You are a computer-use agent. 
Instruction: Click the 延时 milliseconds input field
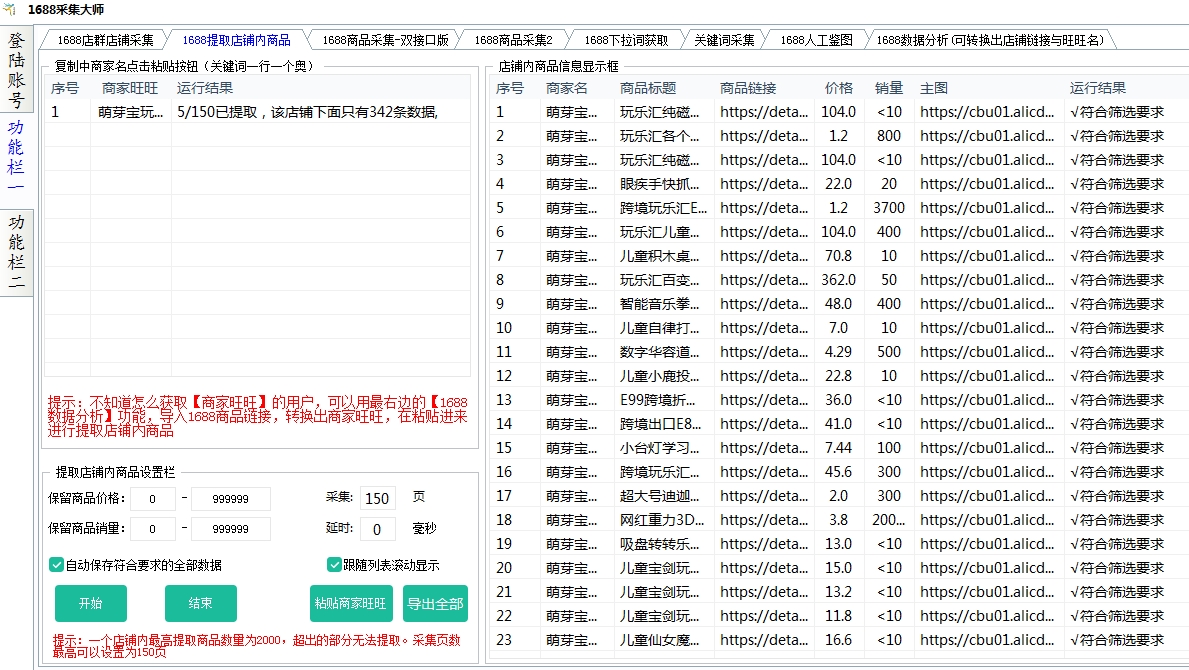[x=377, y=528]
